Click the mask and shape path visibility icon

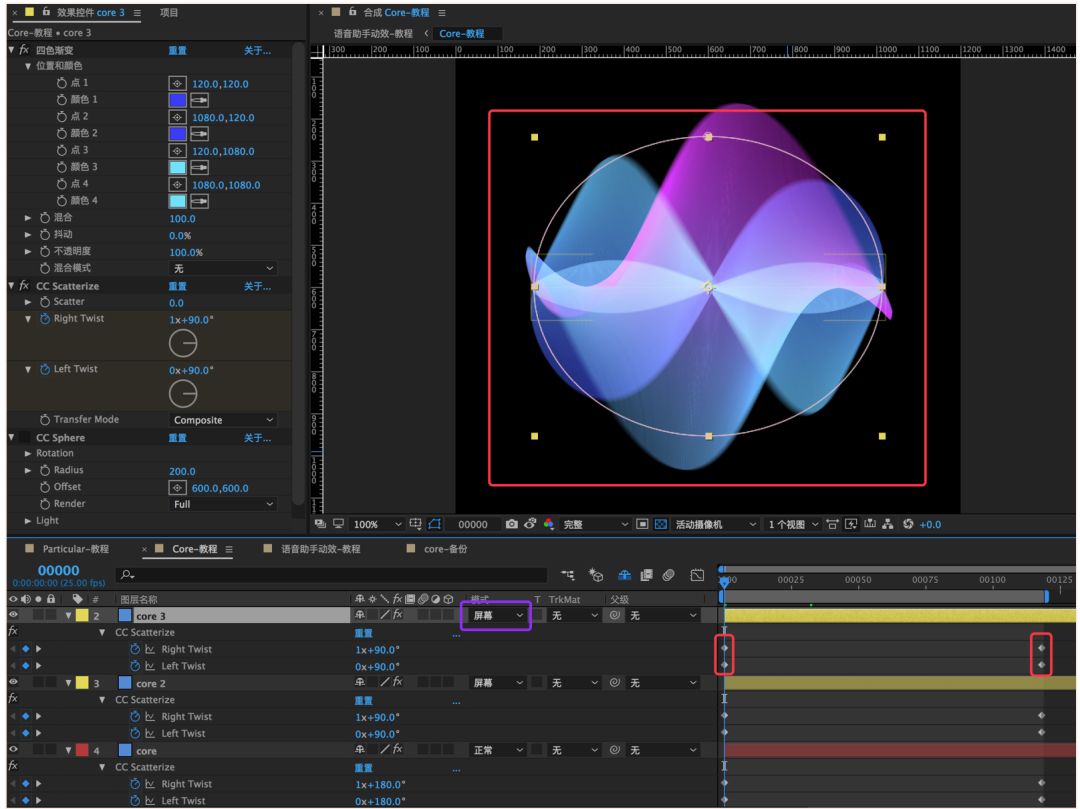point(435,524)
